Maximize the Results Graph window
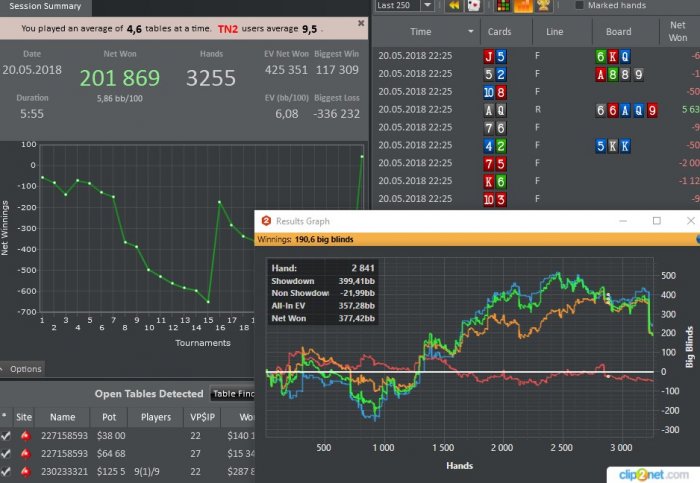Image resolution: width=700 pixels, height=483 pixels. pos(657,221)
